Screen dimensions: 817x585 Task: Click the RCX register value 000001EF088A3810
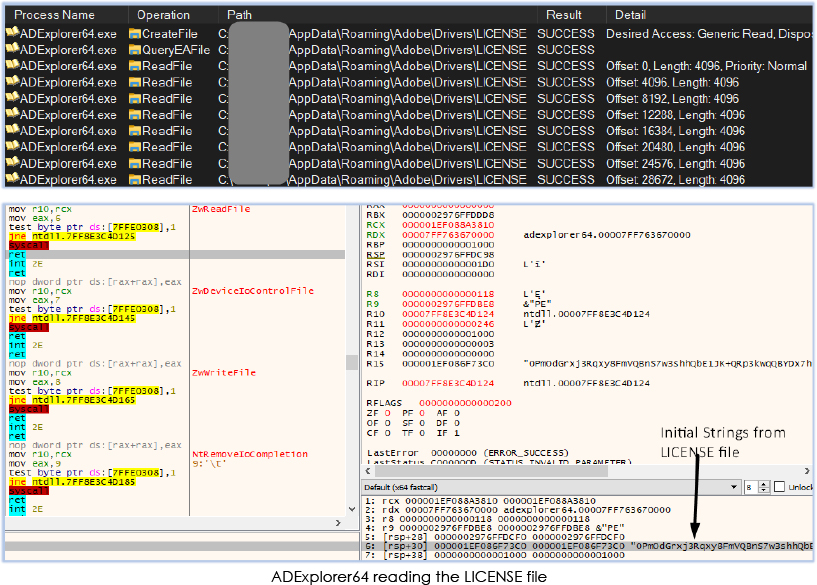[x=448, y=225]
